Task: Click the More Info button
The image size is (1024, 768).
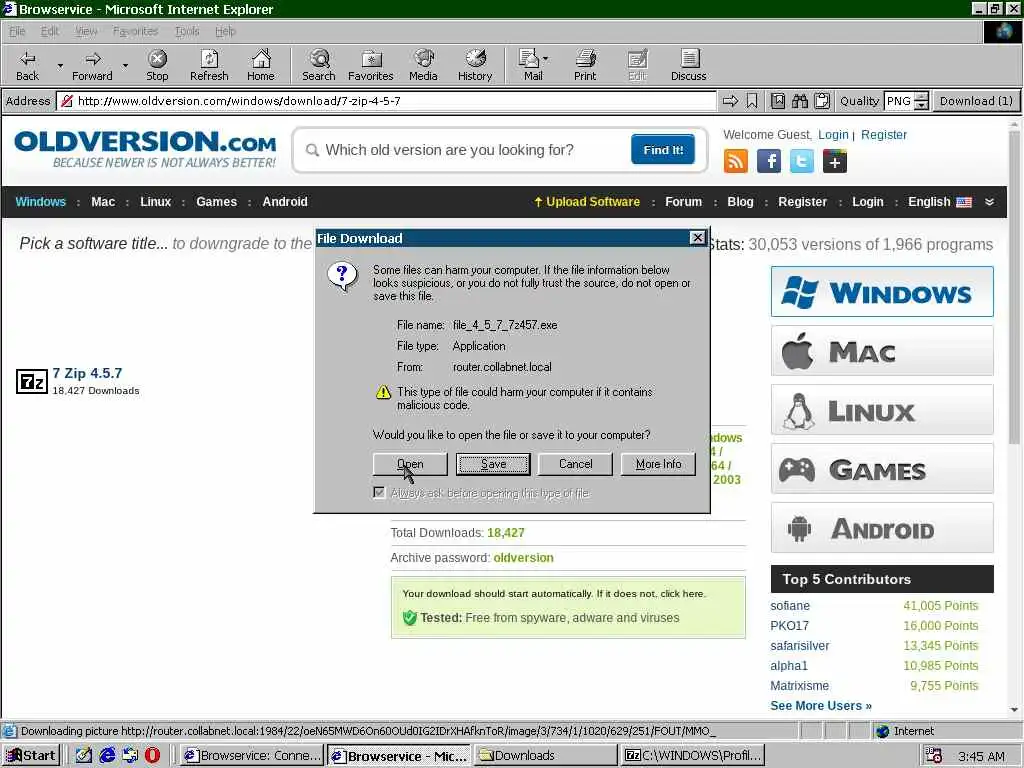Action: click(x=658, y=464)
